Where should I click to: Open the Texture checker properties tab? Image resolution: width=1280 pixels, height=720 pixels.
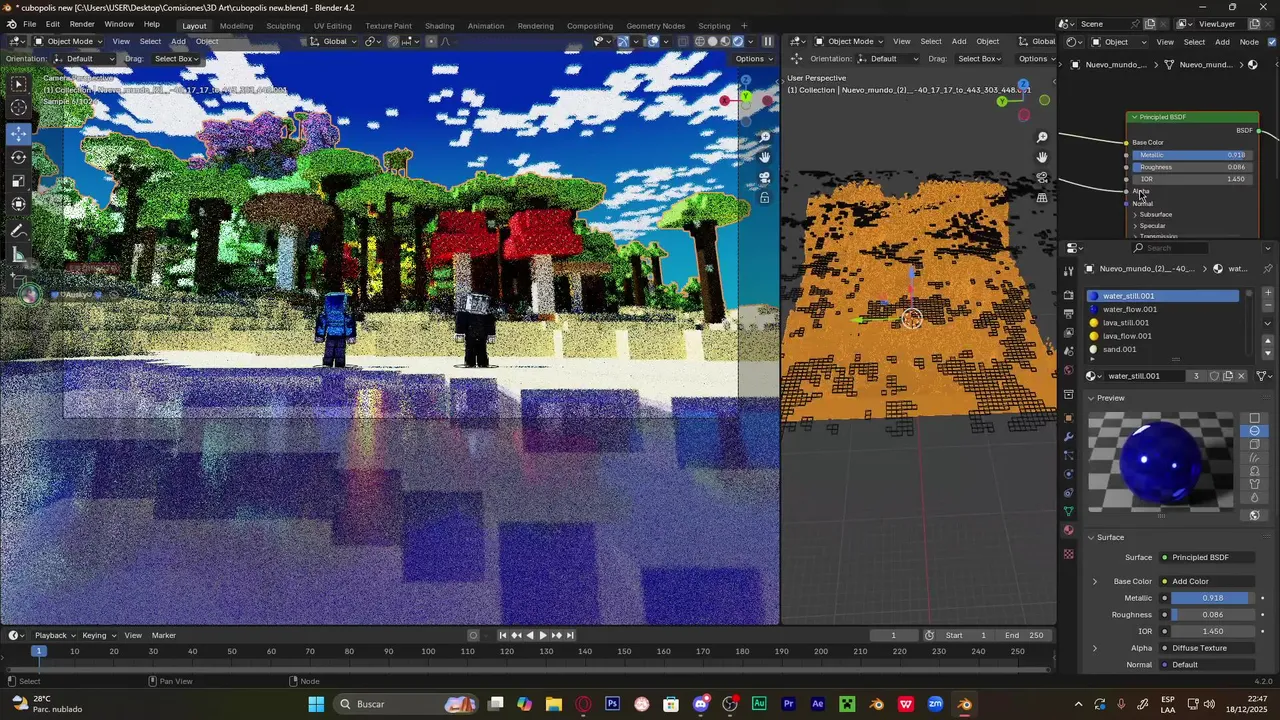[x=1068, y=553]
